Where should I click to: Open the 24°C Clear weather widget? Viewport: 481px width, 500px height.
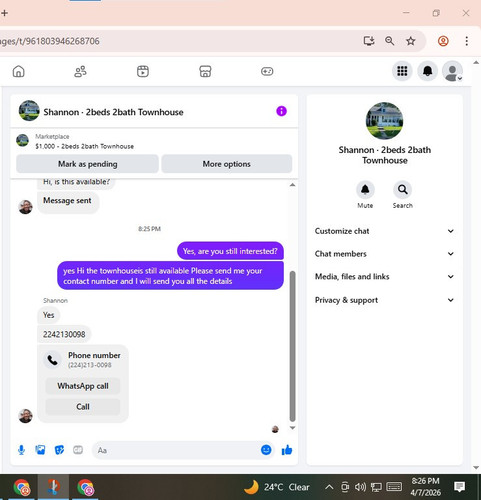click(277, 487)
